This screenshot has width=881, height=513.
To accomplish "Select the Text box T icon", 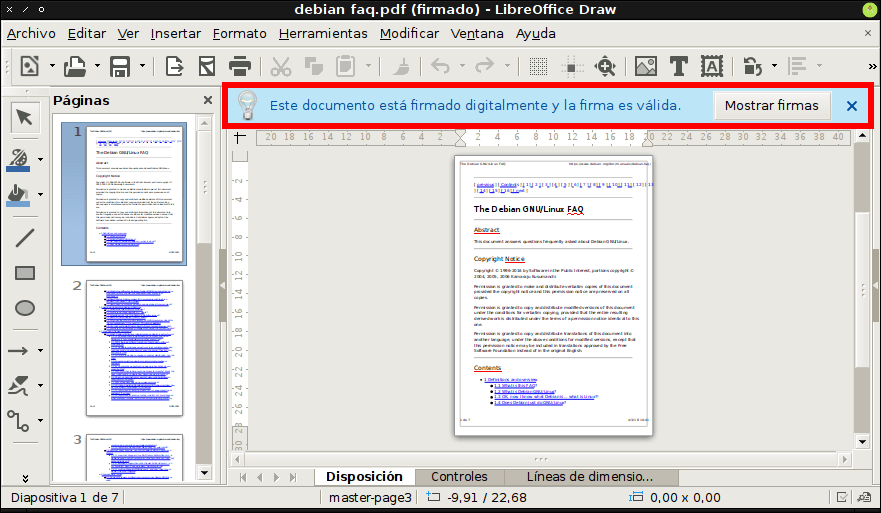I will click(679, 66).
